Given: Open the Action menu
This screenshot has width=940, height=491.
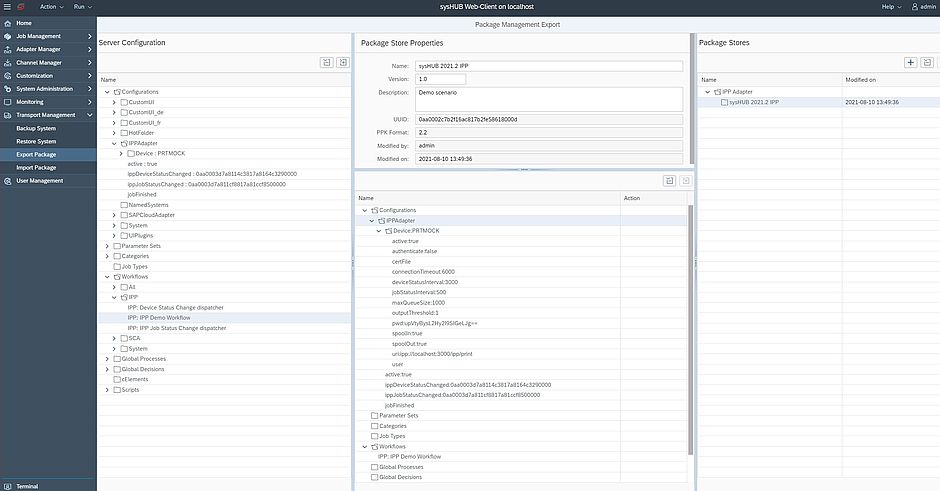Looking at the screenshot, I should coord(52,7).
